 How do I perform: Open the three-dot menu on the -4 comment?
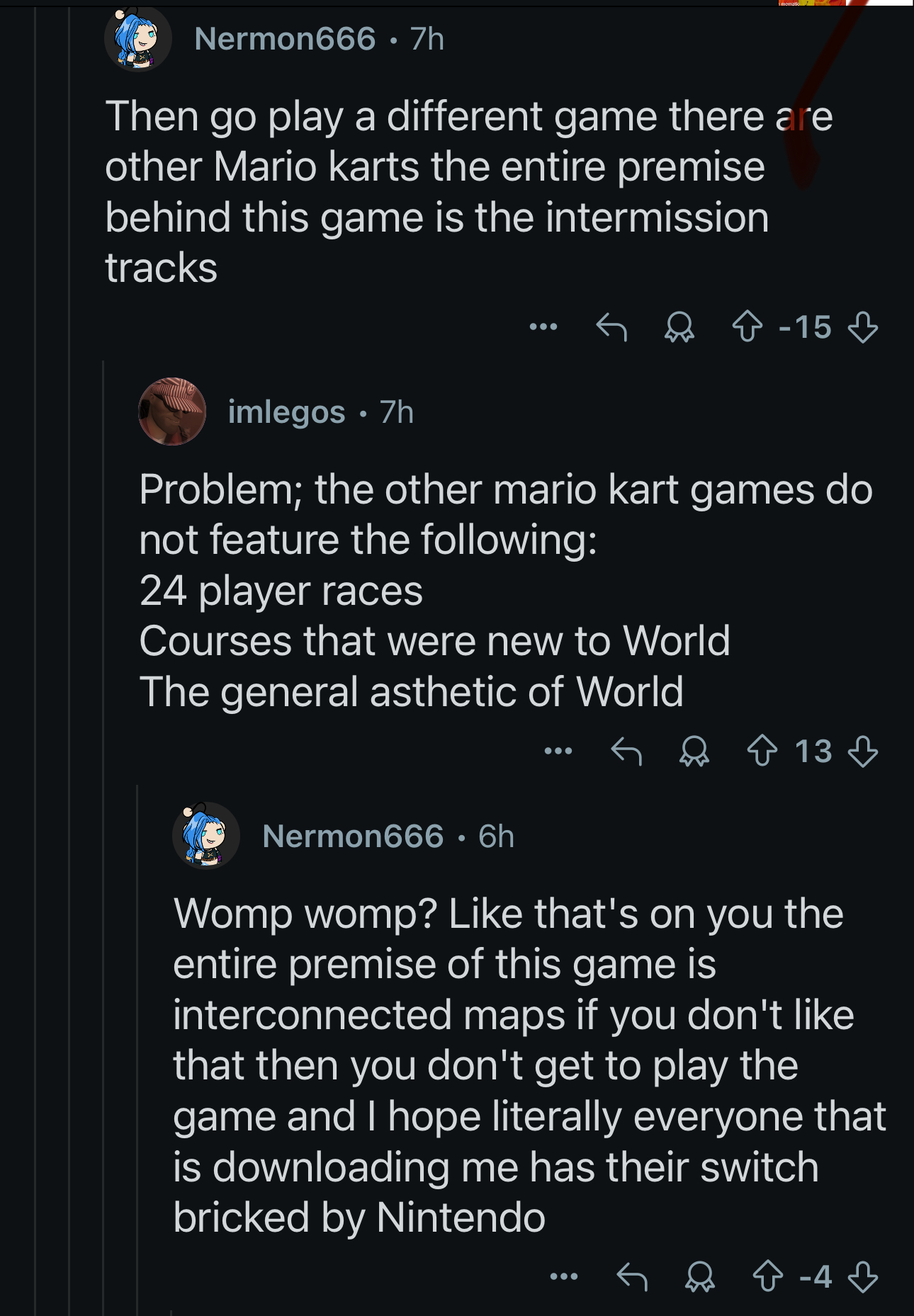(564, 1277)
